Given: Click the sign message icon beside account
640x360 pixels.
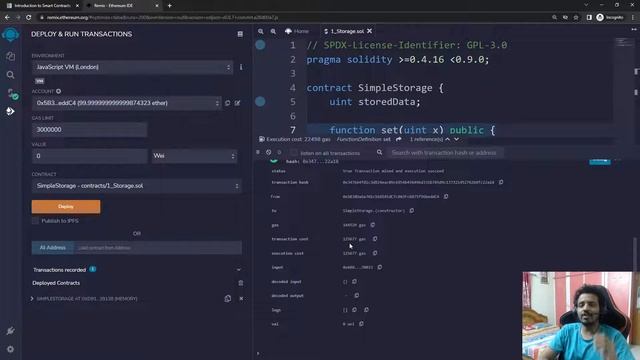Looking at the screenshot, I should point(238,103).
